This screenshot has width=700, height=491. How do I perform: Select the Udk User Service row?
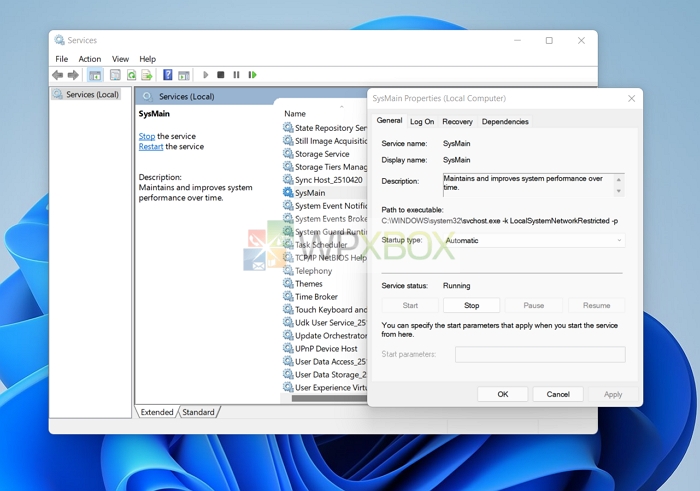point(325,322)
